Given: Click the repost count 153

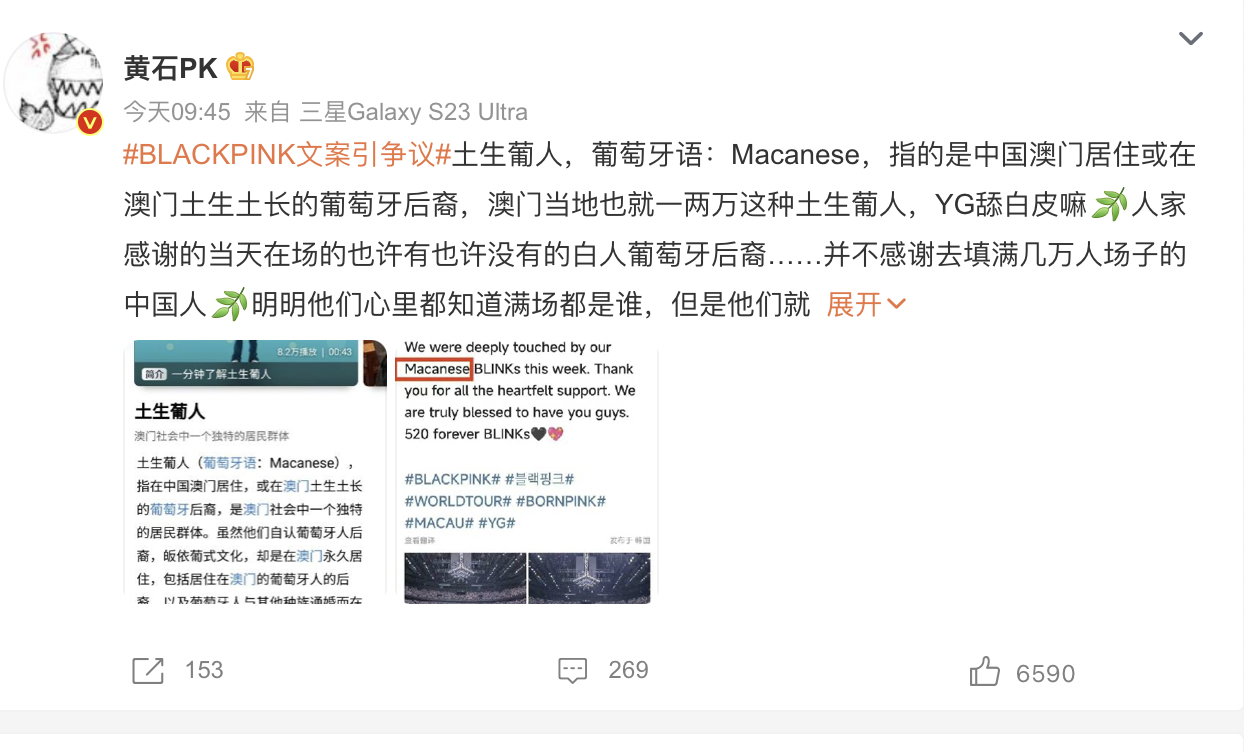Looking at the screenshot, I should 204,670.
